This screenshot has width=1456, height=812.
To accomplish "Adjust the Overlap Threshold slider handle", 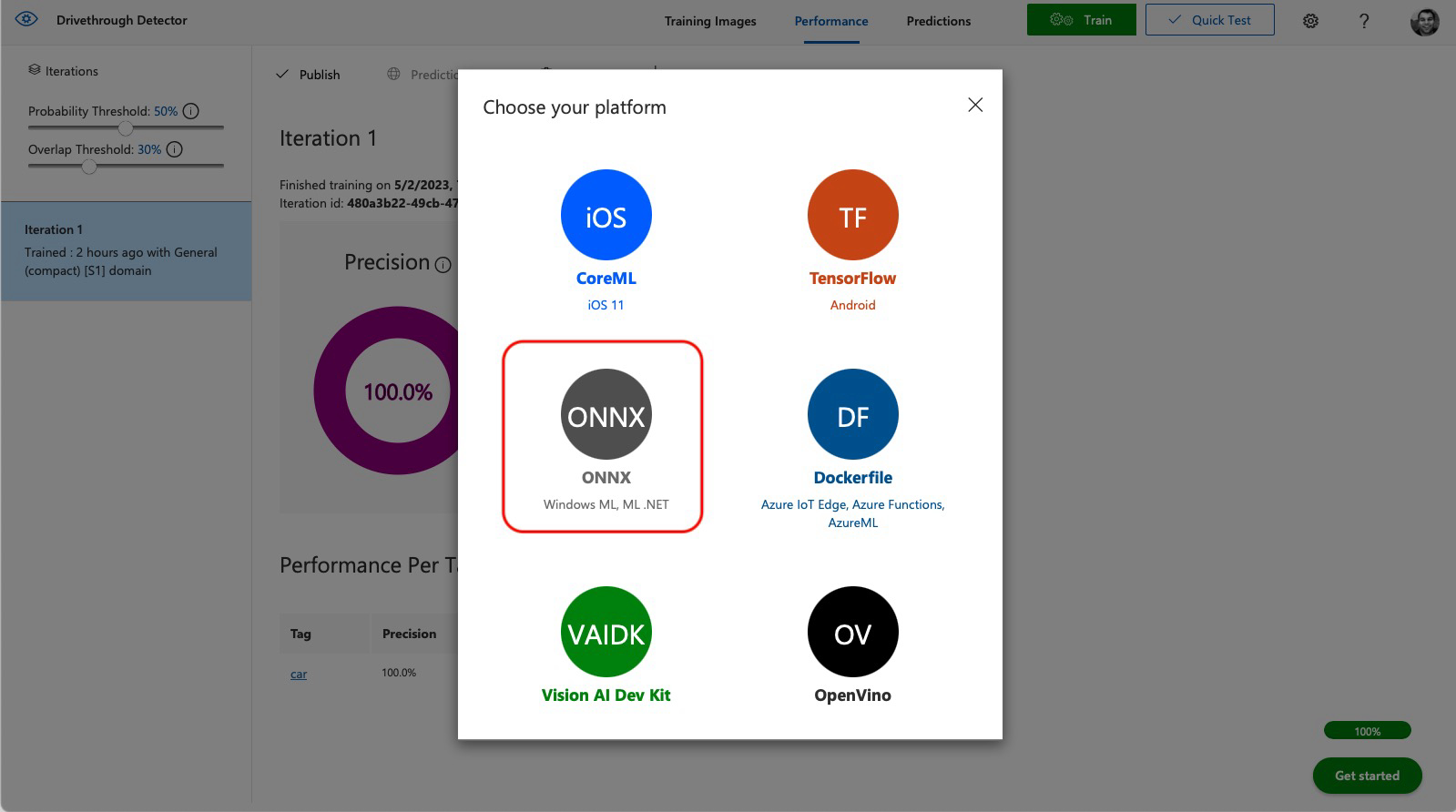I will (88, 166).
